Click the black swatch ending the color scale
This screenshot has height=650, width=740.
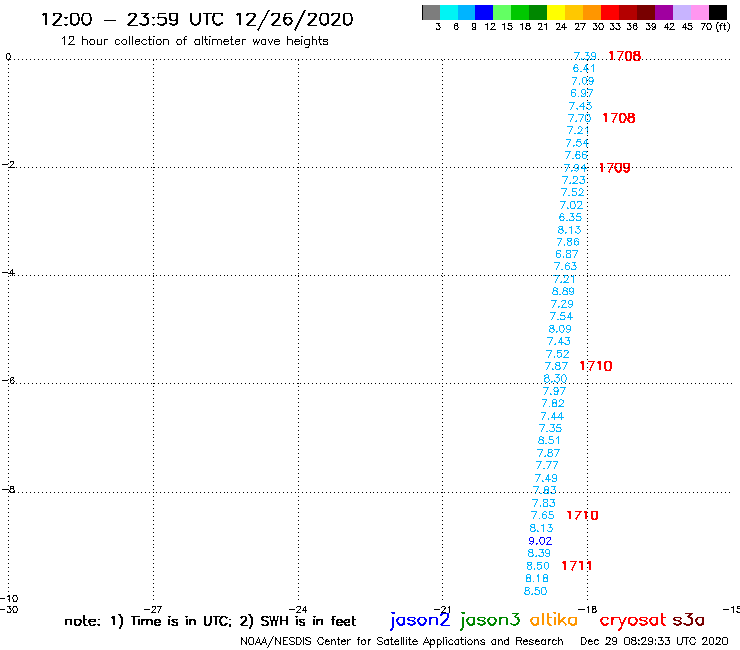[718, 12]
